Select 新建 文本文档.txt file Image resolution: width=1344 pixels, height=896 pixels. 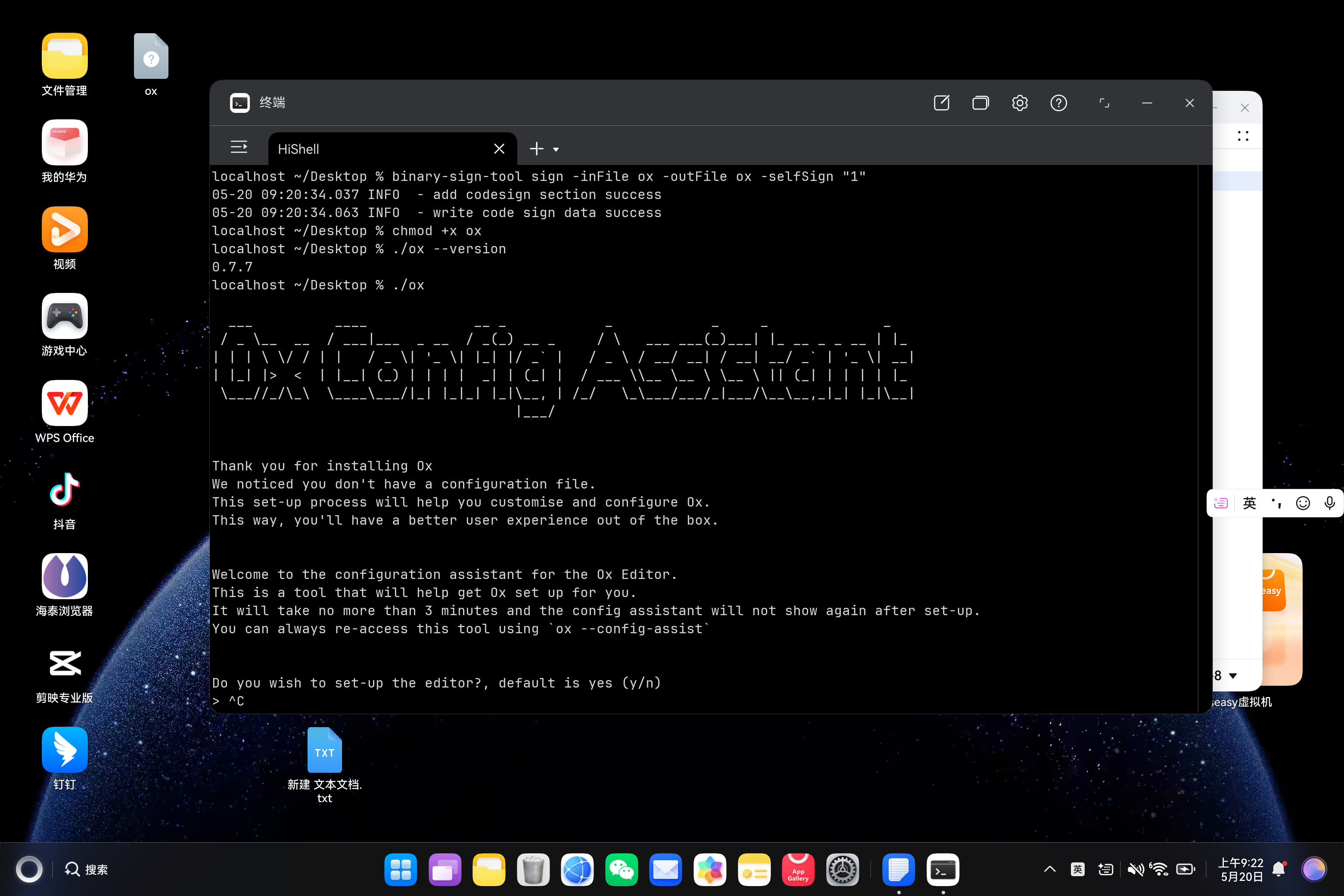pyautogui.click(x=324, y=766)
